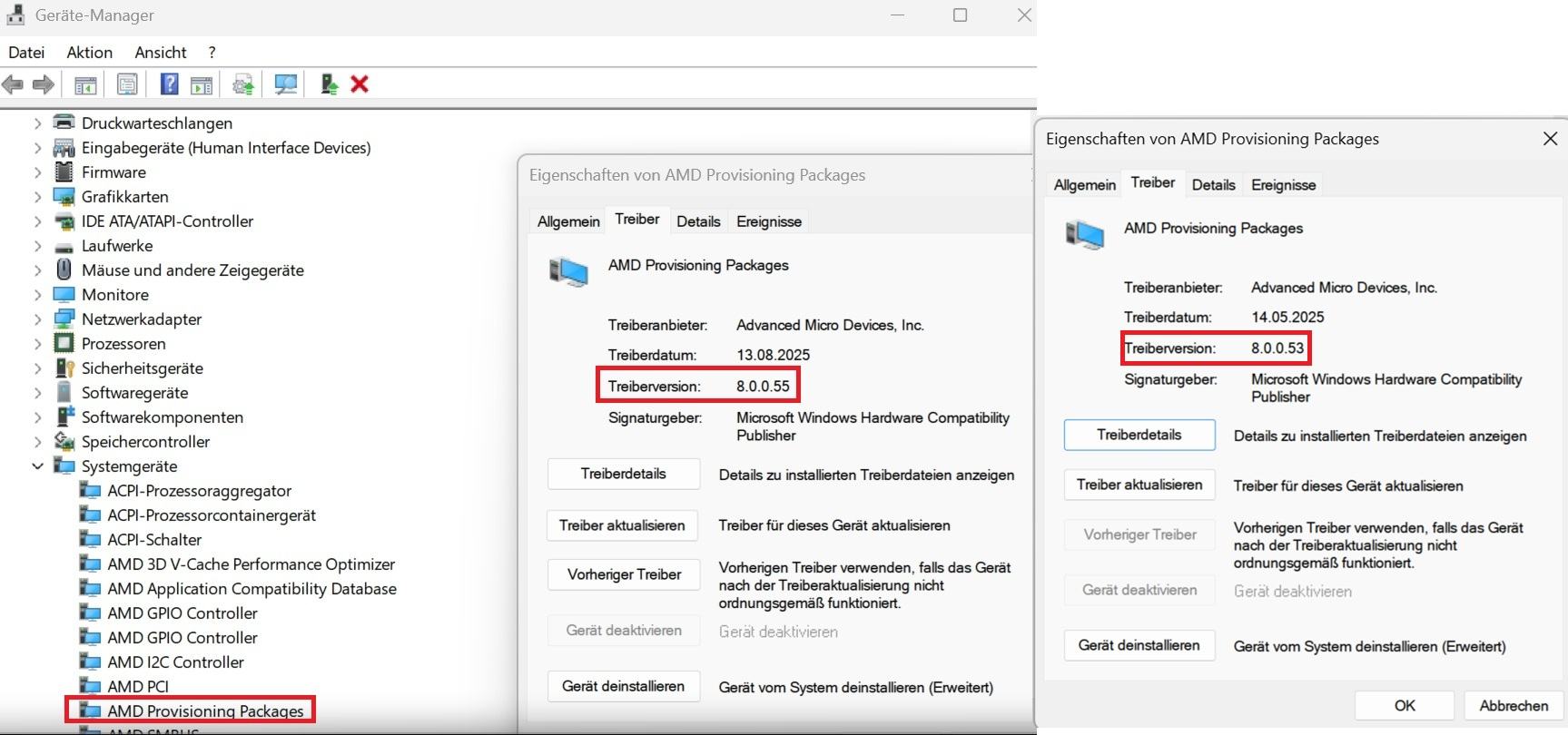Click the Geräte-Manager title bar icon
The height and width of the screenshot is (735, 1568).
15,15
